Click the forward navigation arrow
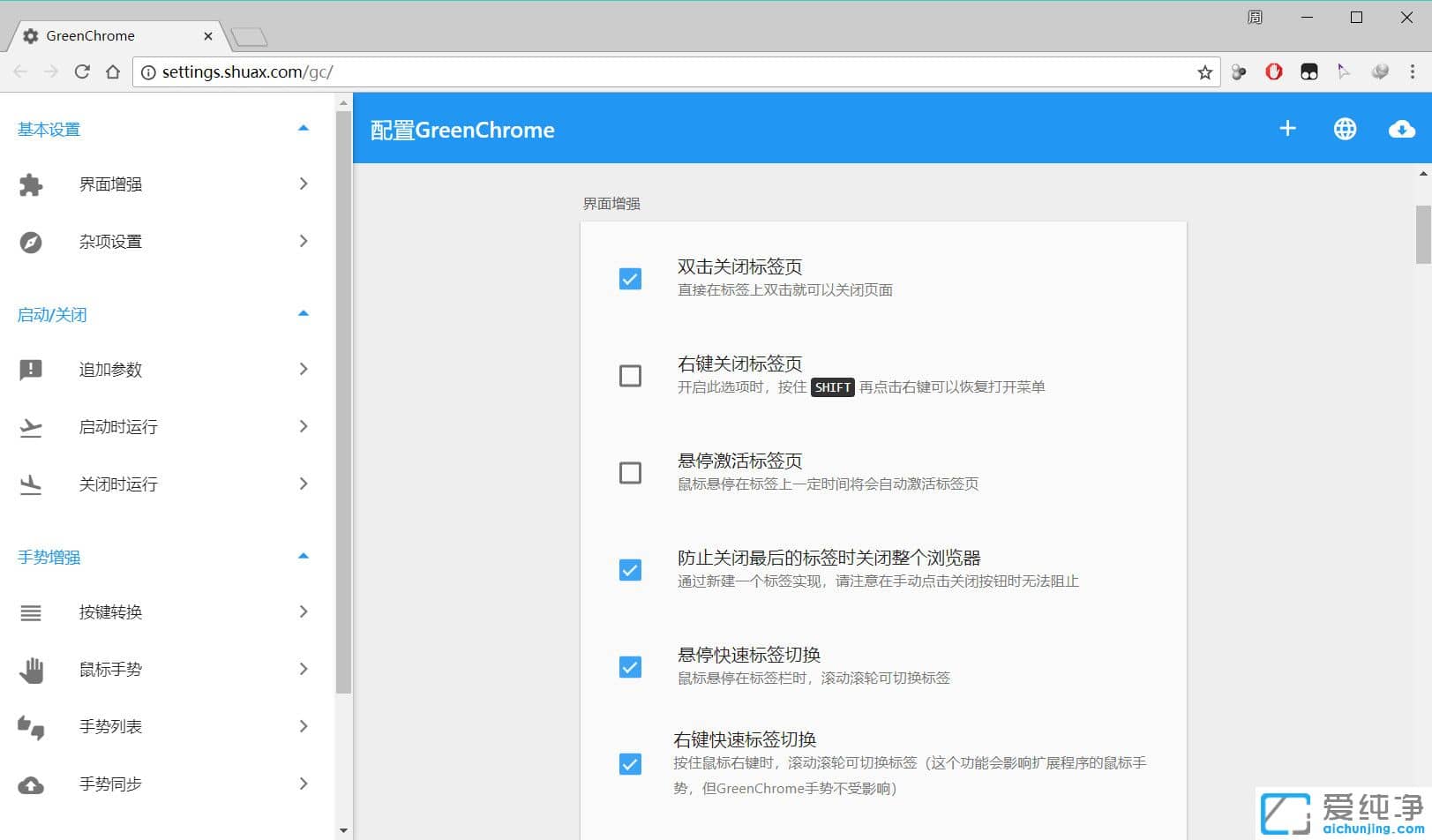This screenshot has width=1432, height=840. pos(51,71)
